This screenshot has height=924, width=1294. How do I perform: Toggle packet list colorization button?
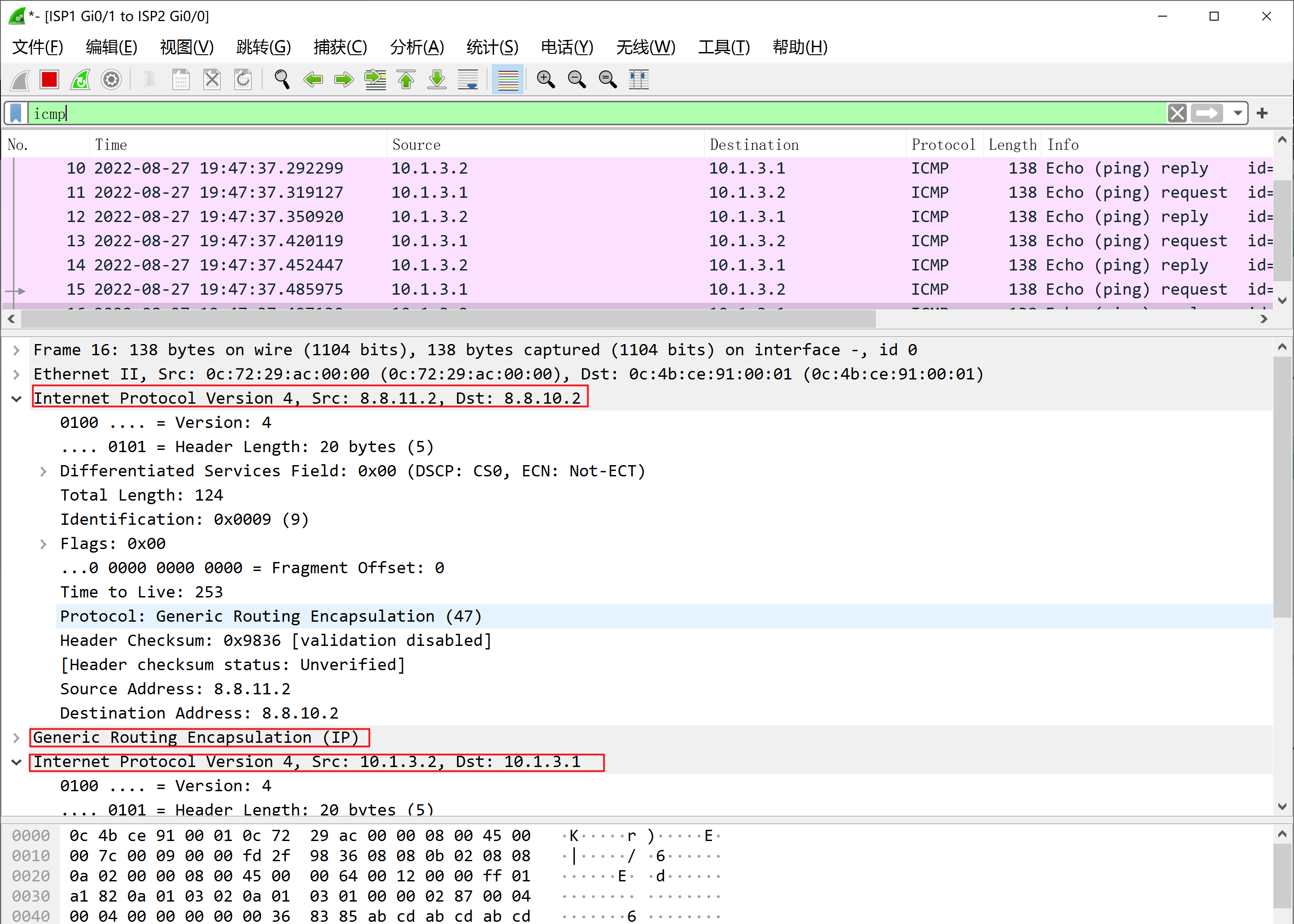pyautogui.click(x=507, y=80)
